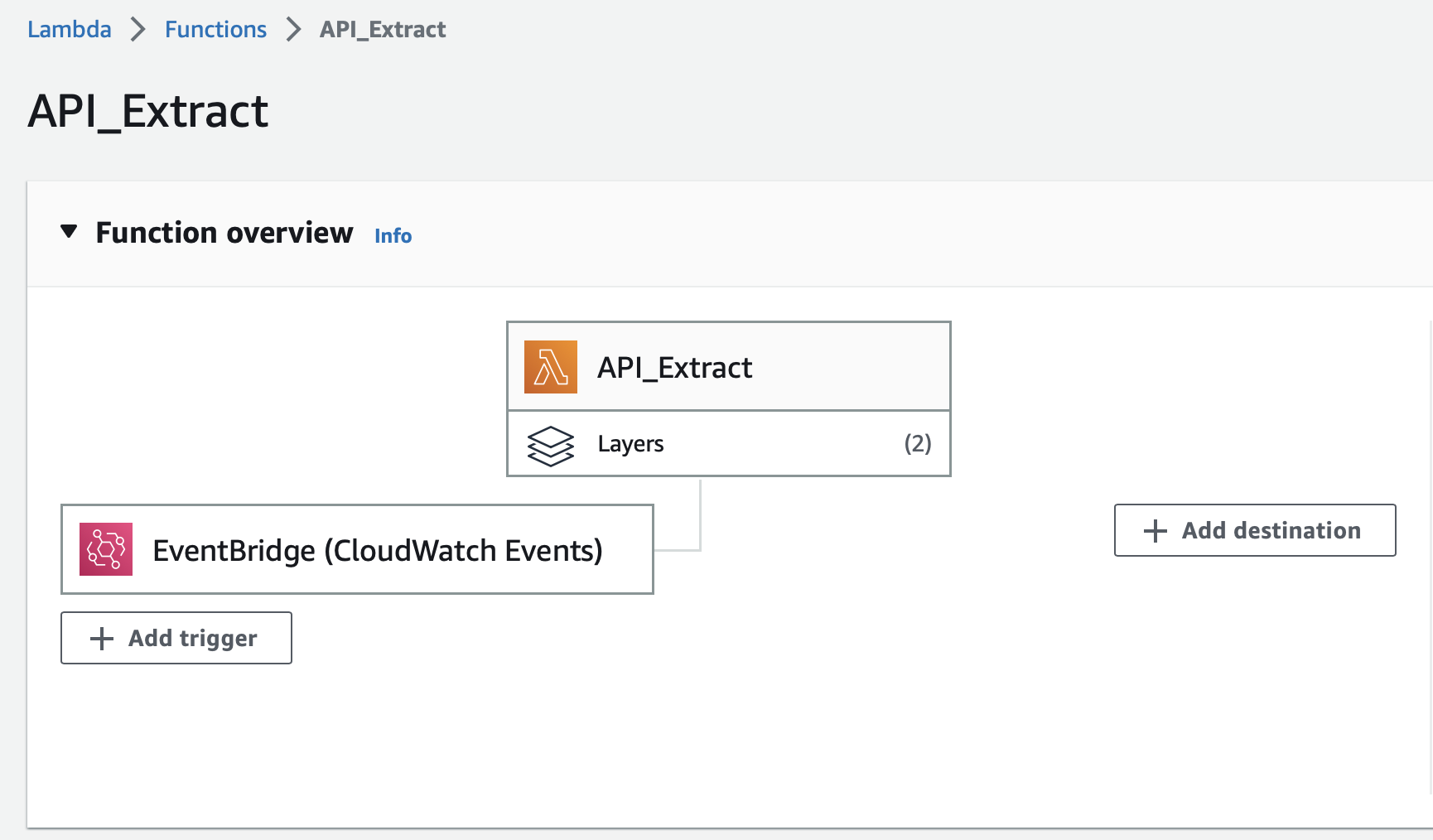
Task: Click the Function overview heading text
Action: click(x=224, y=233)
